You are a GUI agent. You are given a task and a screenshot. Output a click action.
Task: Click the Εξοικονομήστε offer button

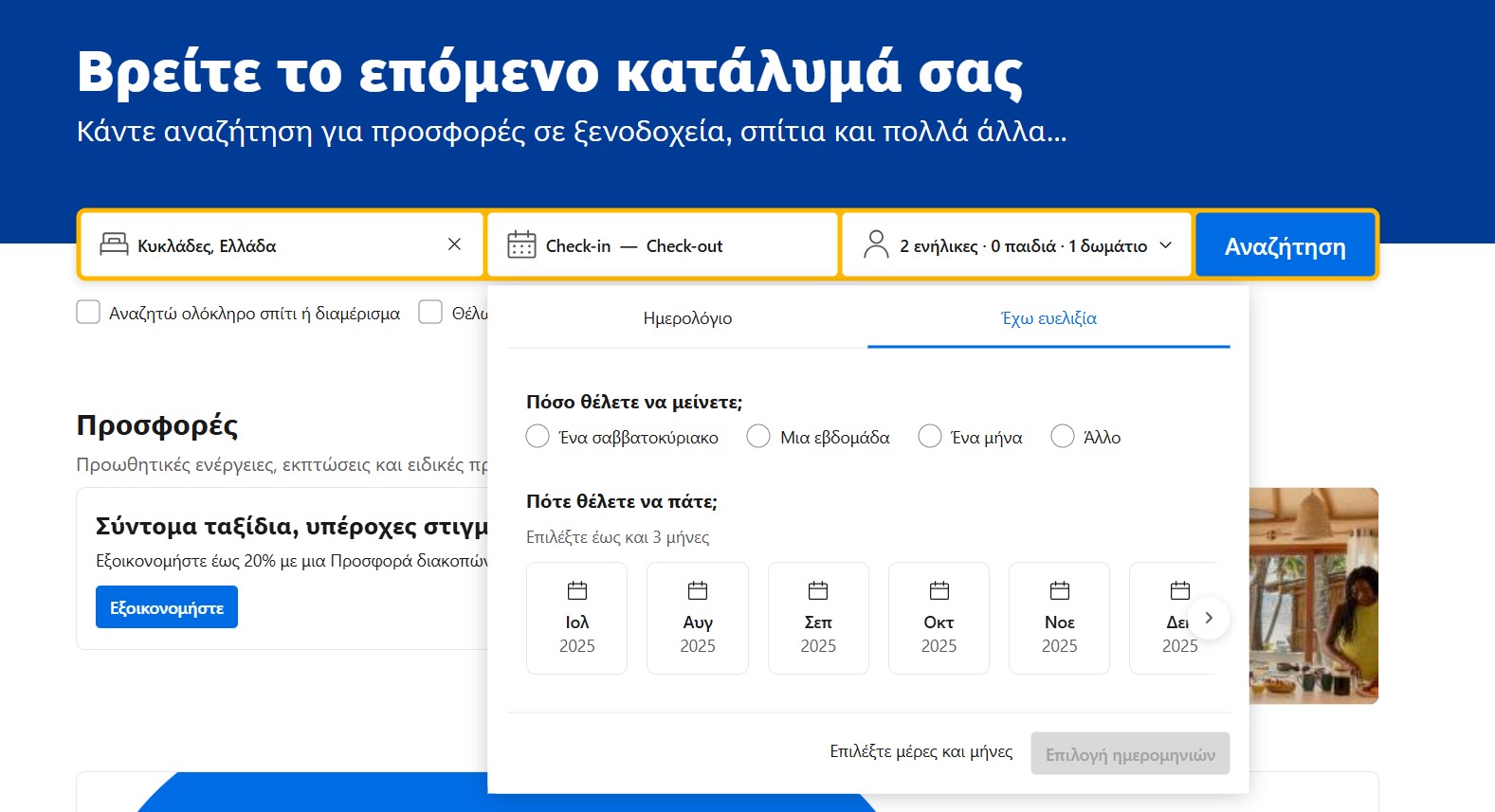pyautogui.click(x=167, y=607)
